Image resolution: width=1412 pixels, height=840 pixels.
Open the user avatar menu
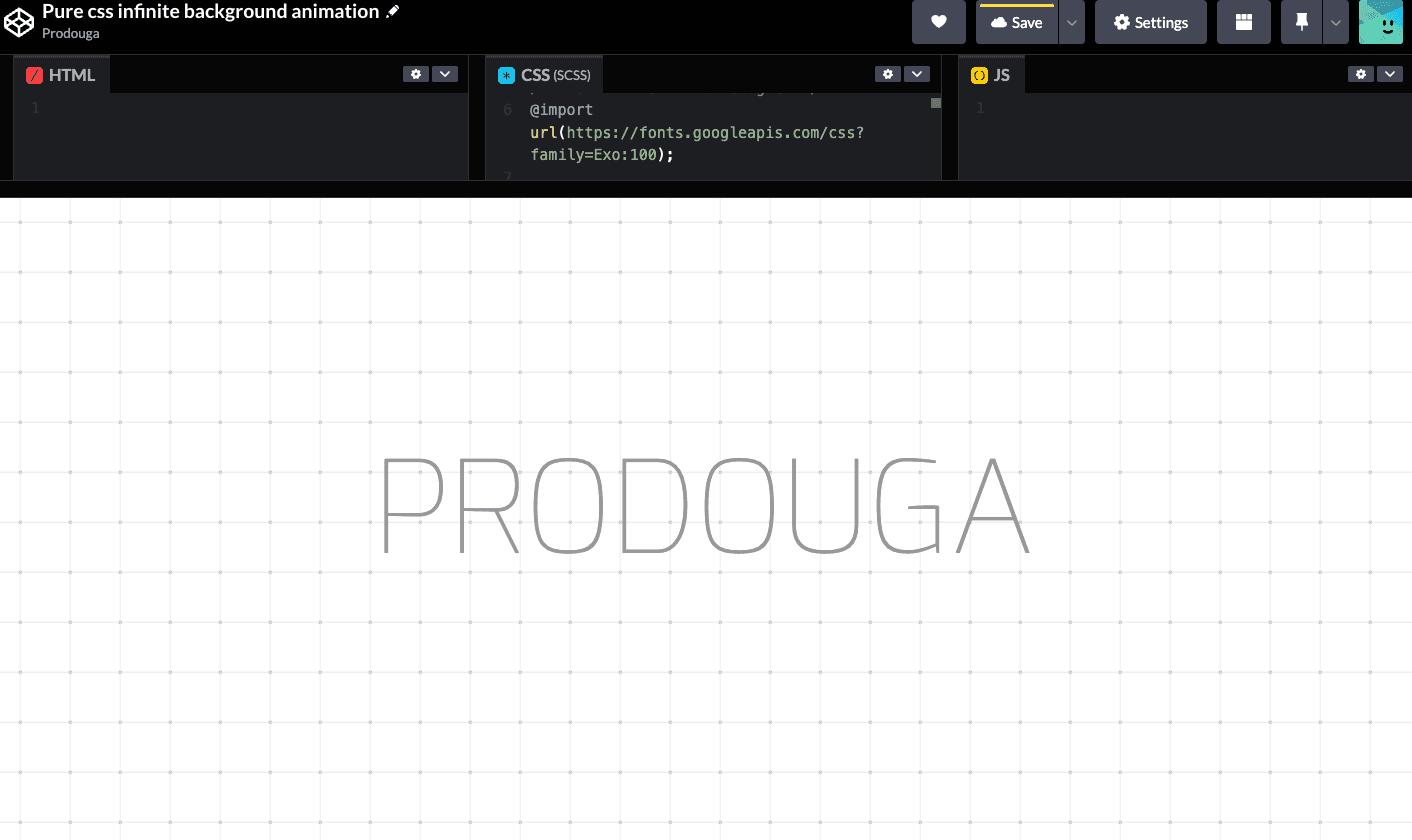pos(1381,22)
